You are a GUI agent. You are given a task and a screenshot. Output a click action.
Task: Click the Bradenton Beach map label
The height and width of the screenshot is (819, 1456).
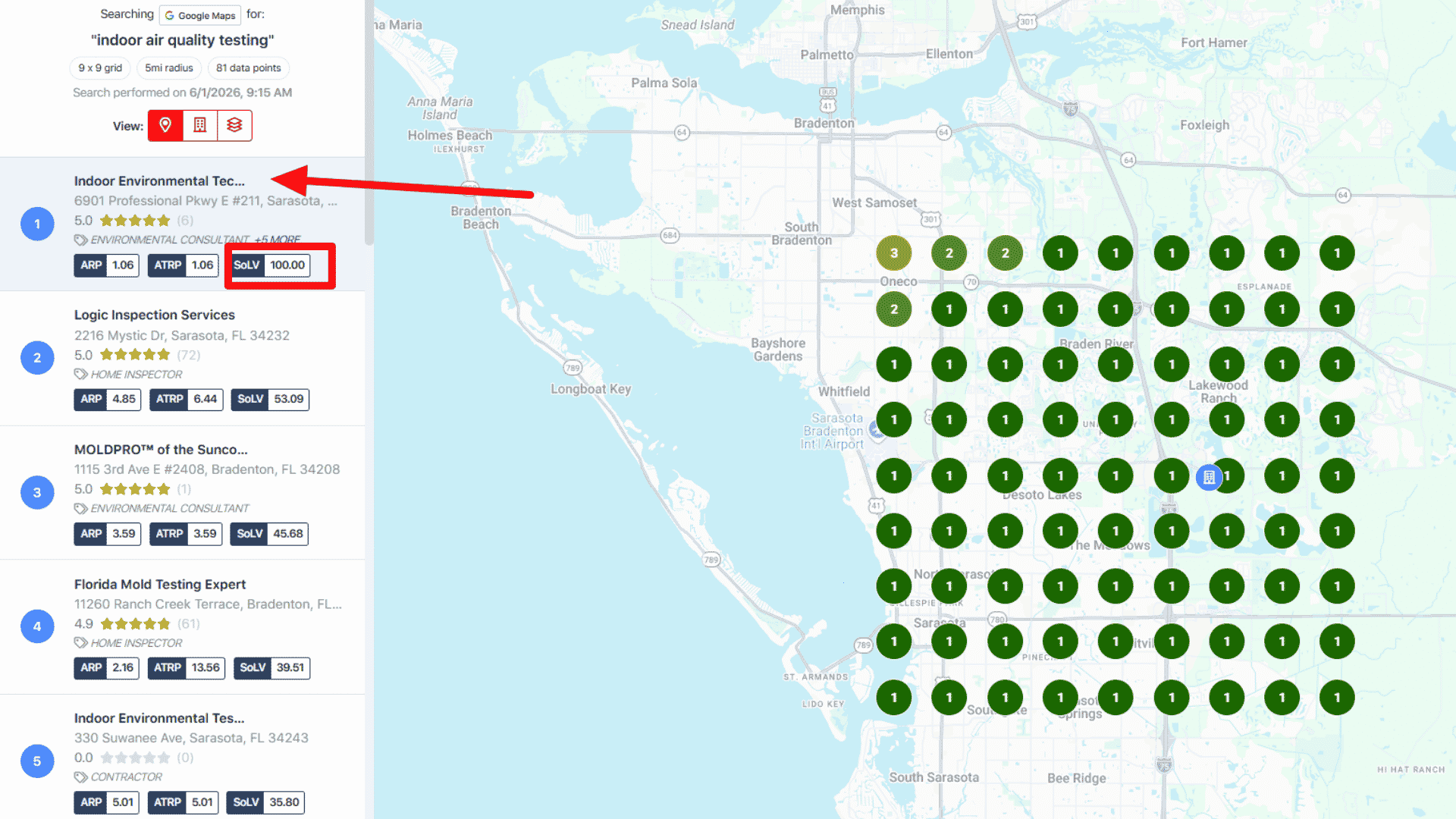click(x=481, y=218)
